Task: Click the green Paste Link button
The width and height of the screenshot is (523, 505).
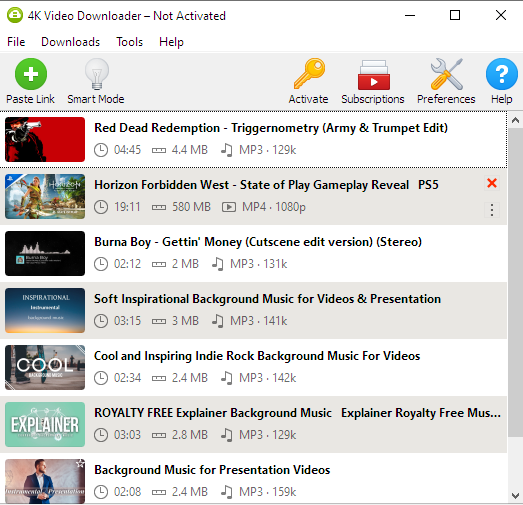Action: 30,81
